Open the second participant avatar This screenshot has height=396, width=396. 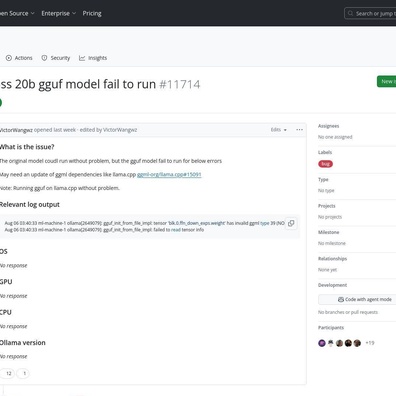tap(331, 343)
